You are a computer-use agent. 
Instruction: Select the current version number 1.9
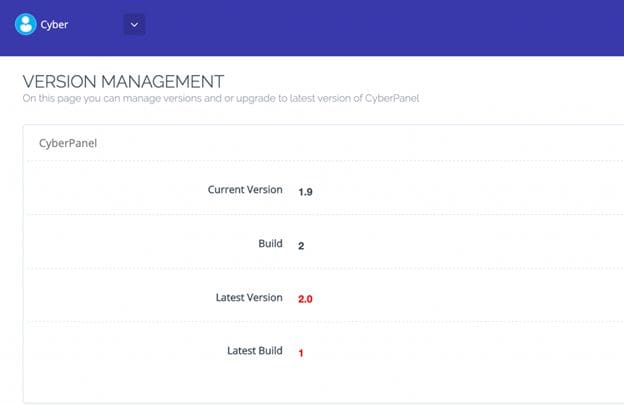pyautogui.click(x=306, y=191)
